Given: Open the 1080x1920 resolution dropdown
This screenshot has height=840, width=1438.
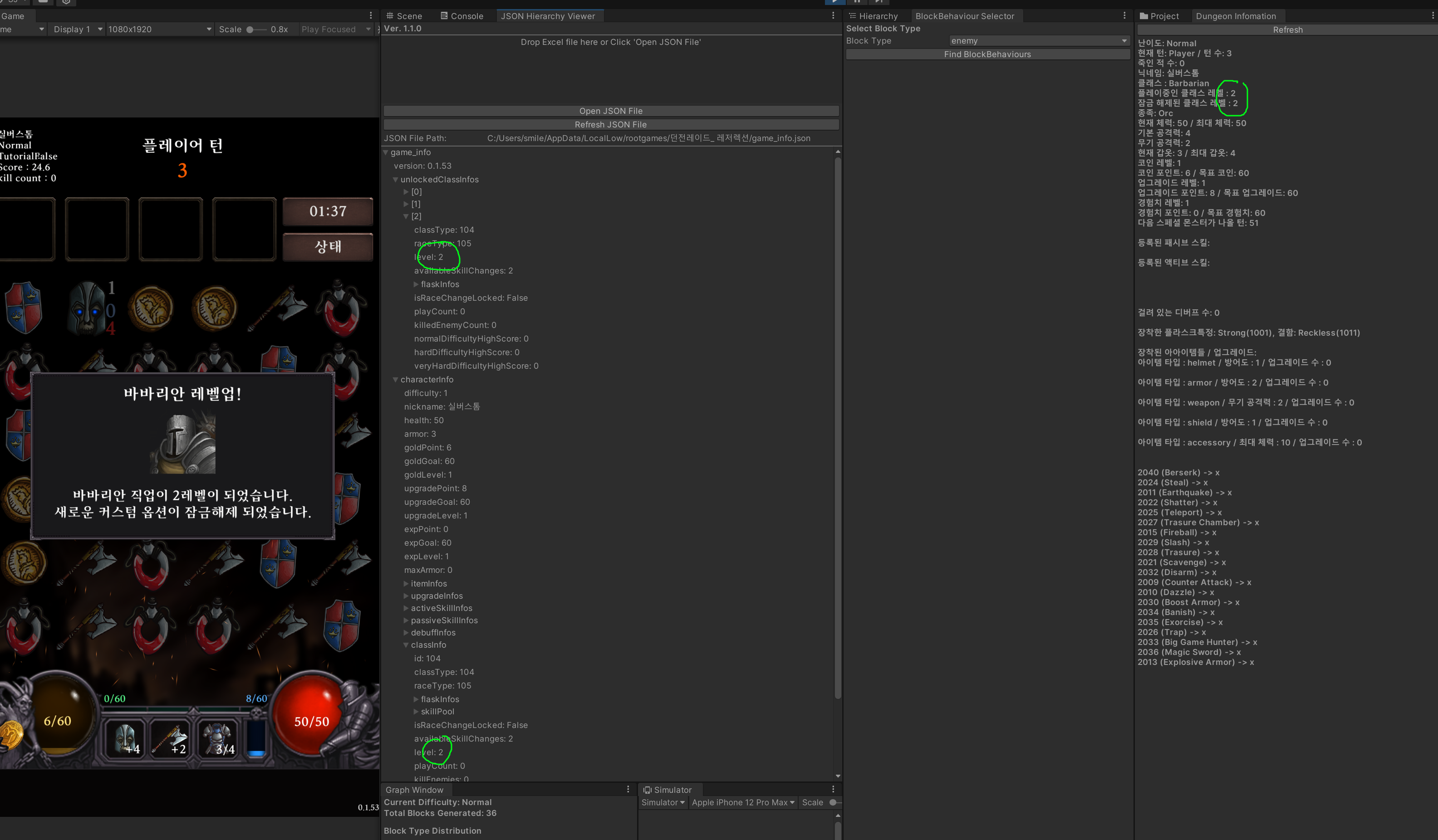Looking at the screenshot, I should click(159, 29).
